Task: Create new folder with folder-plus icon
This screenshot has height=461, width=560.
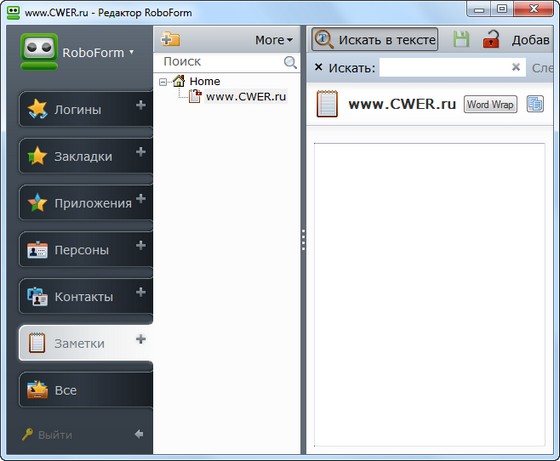Action: point(170,39)
